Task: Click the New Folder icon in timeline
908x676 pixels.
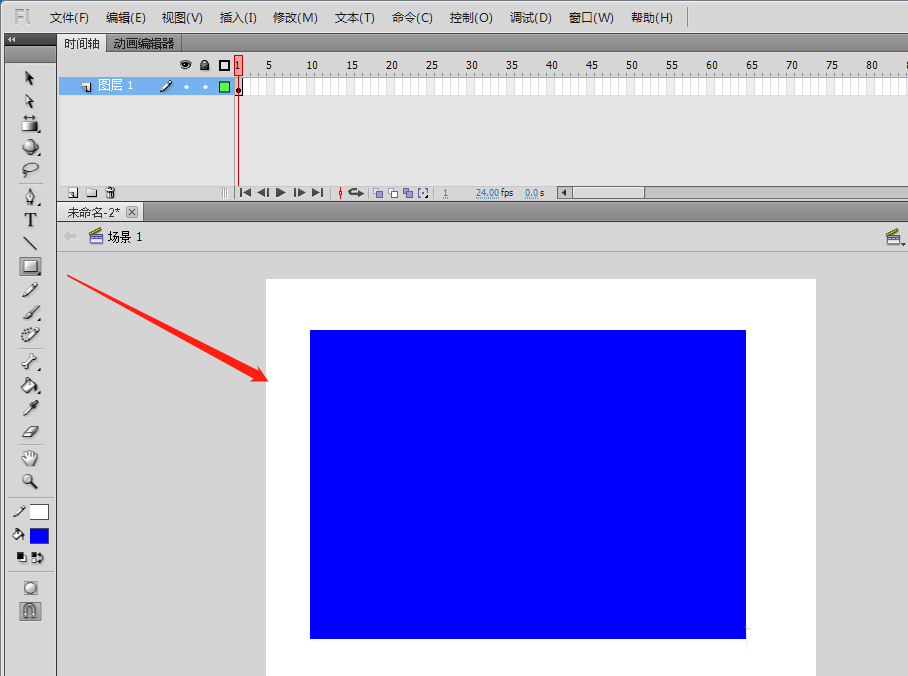Action: pos(91,193)
